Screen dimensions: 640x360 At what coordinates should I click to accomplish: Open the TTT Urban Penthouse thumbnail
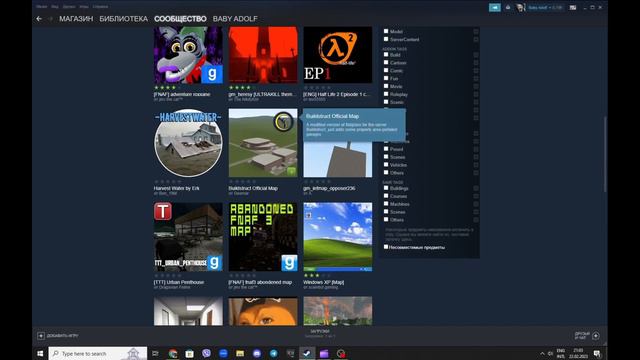click(188, 237)
